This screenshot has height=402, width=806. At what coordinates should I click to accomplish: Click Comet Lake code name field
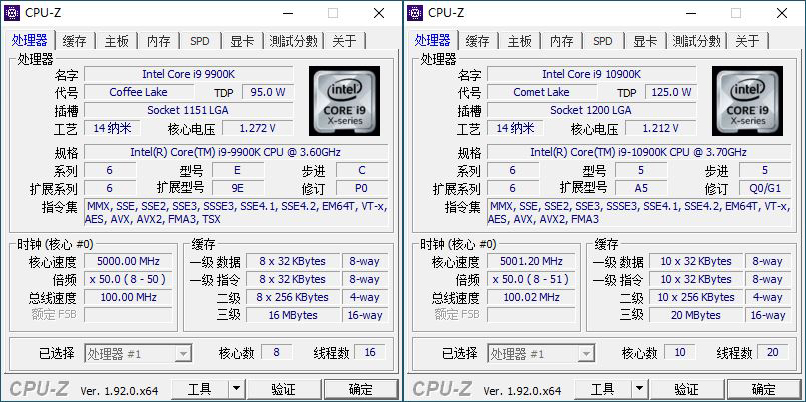click(x=542, y=92)
